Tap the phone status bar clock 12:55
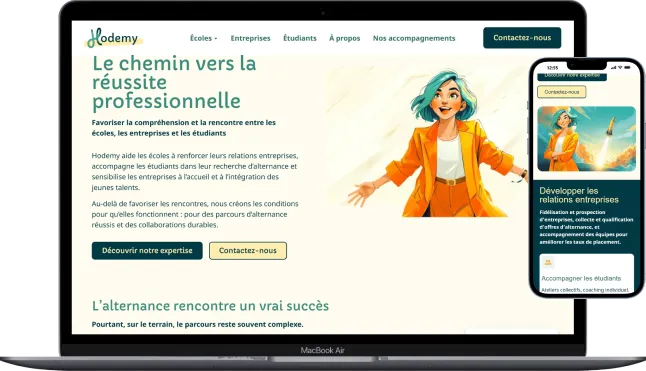 coord(552,68)
